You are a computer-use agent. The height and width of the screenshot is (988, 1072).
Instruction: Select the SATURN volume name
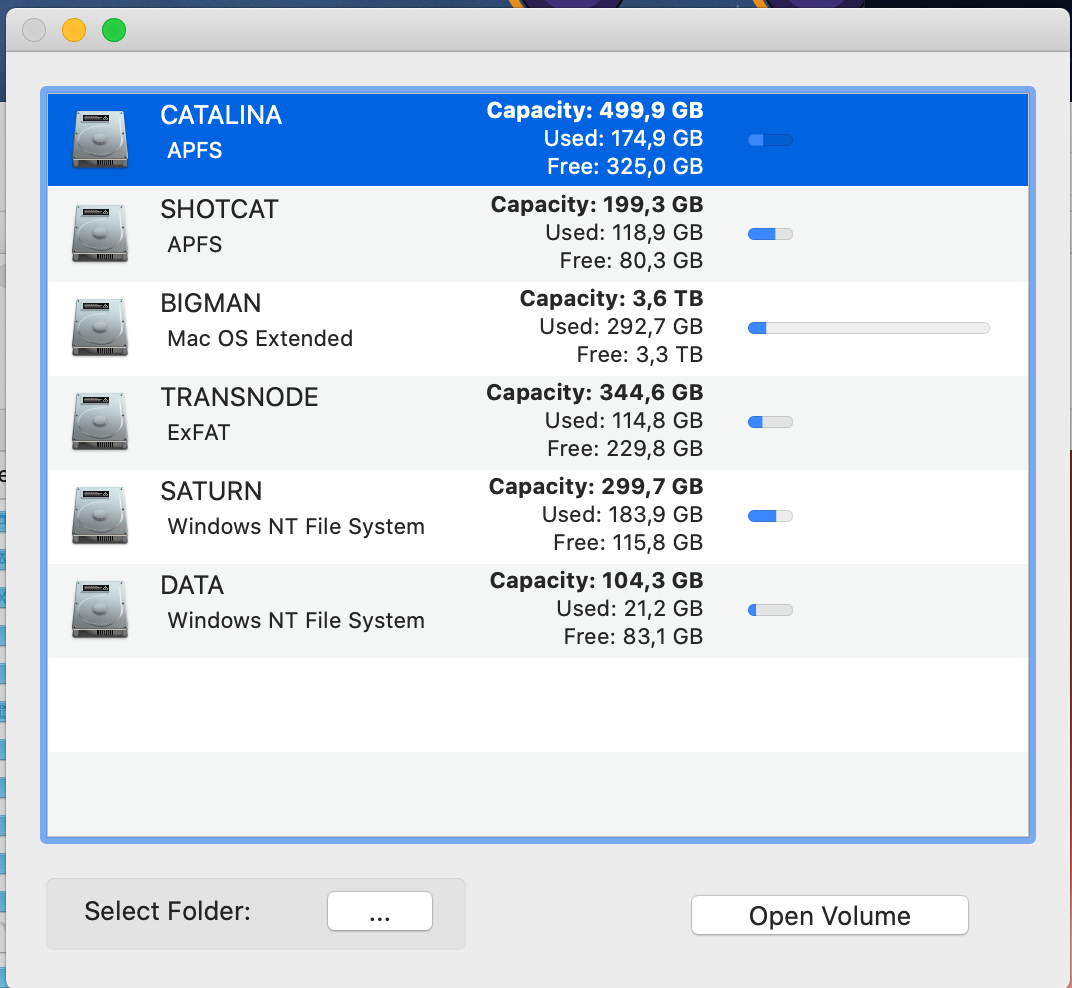click(x=211, y=491)
